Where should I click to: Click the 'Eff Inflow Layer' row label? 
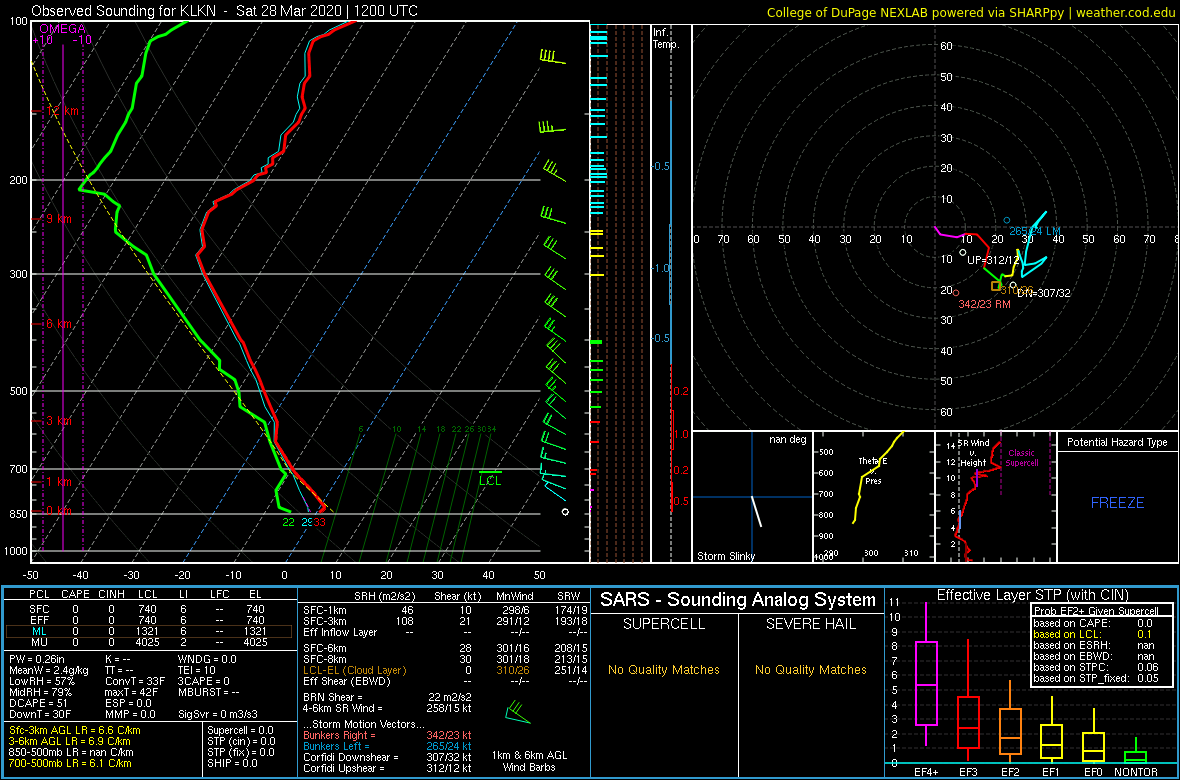click(x=339, y=632)
